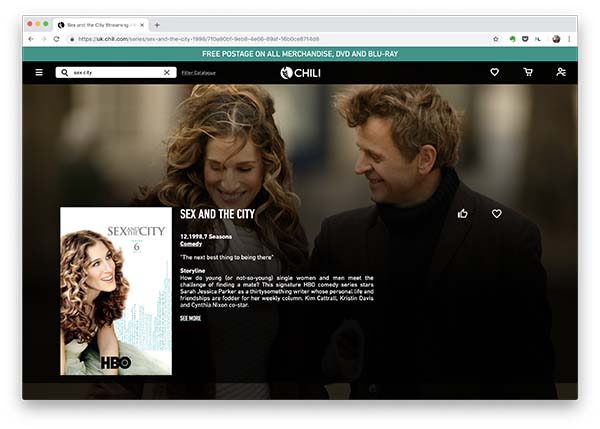This screenshot has height=429, width=600.
Task: Bookmark the page with the star icon
Action: 496,39
